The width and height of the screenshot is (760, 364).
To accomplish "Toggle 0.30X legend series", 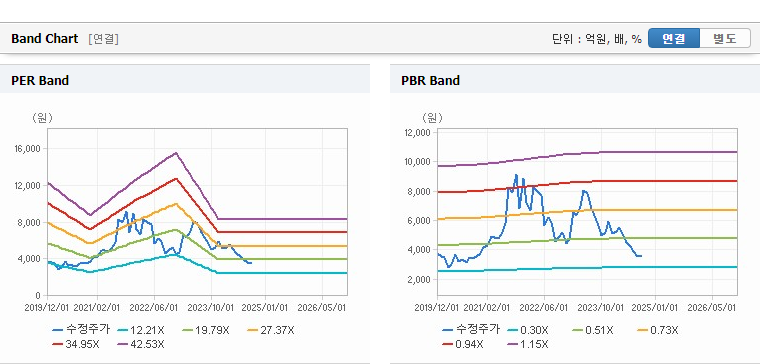I will tap(528, 331).
